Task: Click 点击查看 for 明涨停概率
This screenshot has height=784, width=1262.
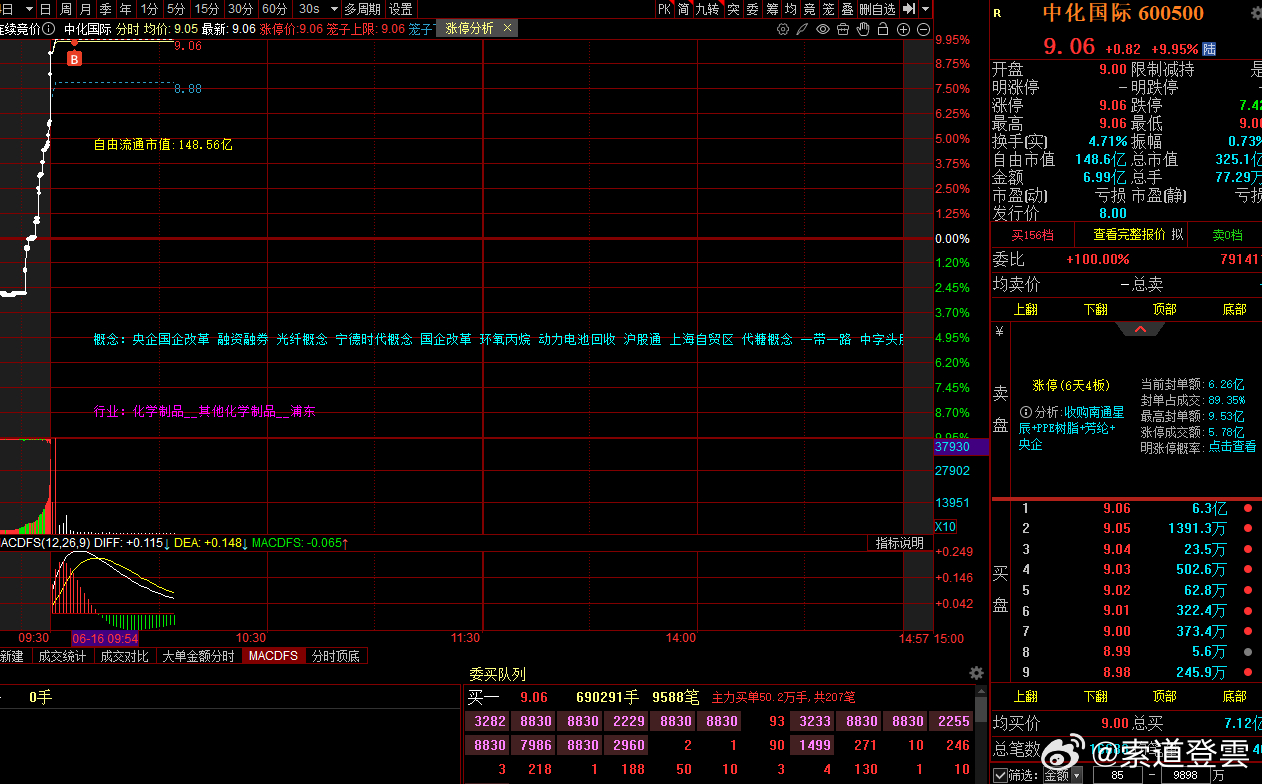Action: pos(1232,447)
